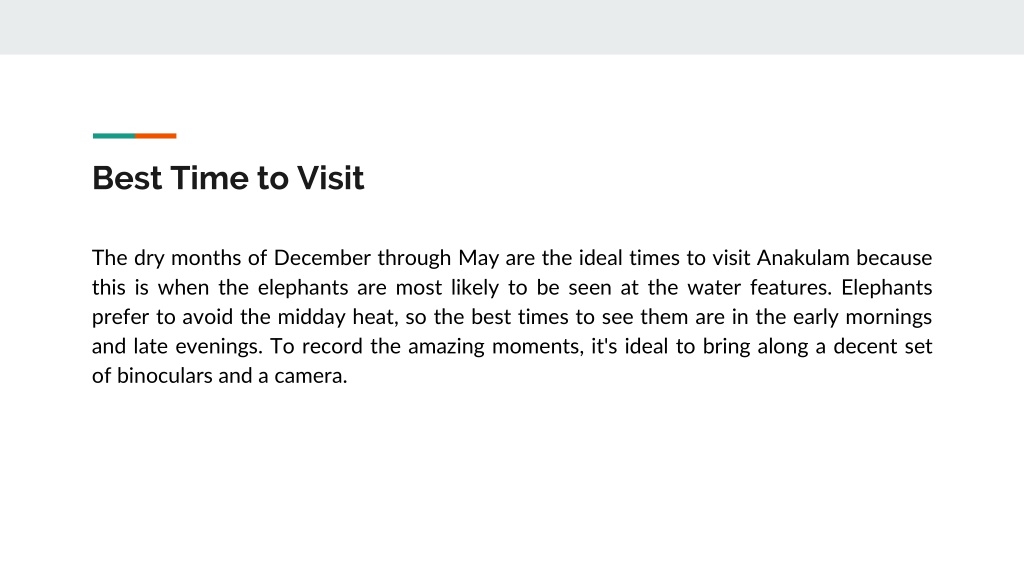Click the word 'May' in the first line
1024x576 pixels.
(478, 259)
